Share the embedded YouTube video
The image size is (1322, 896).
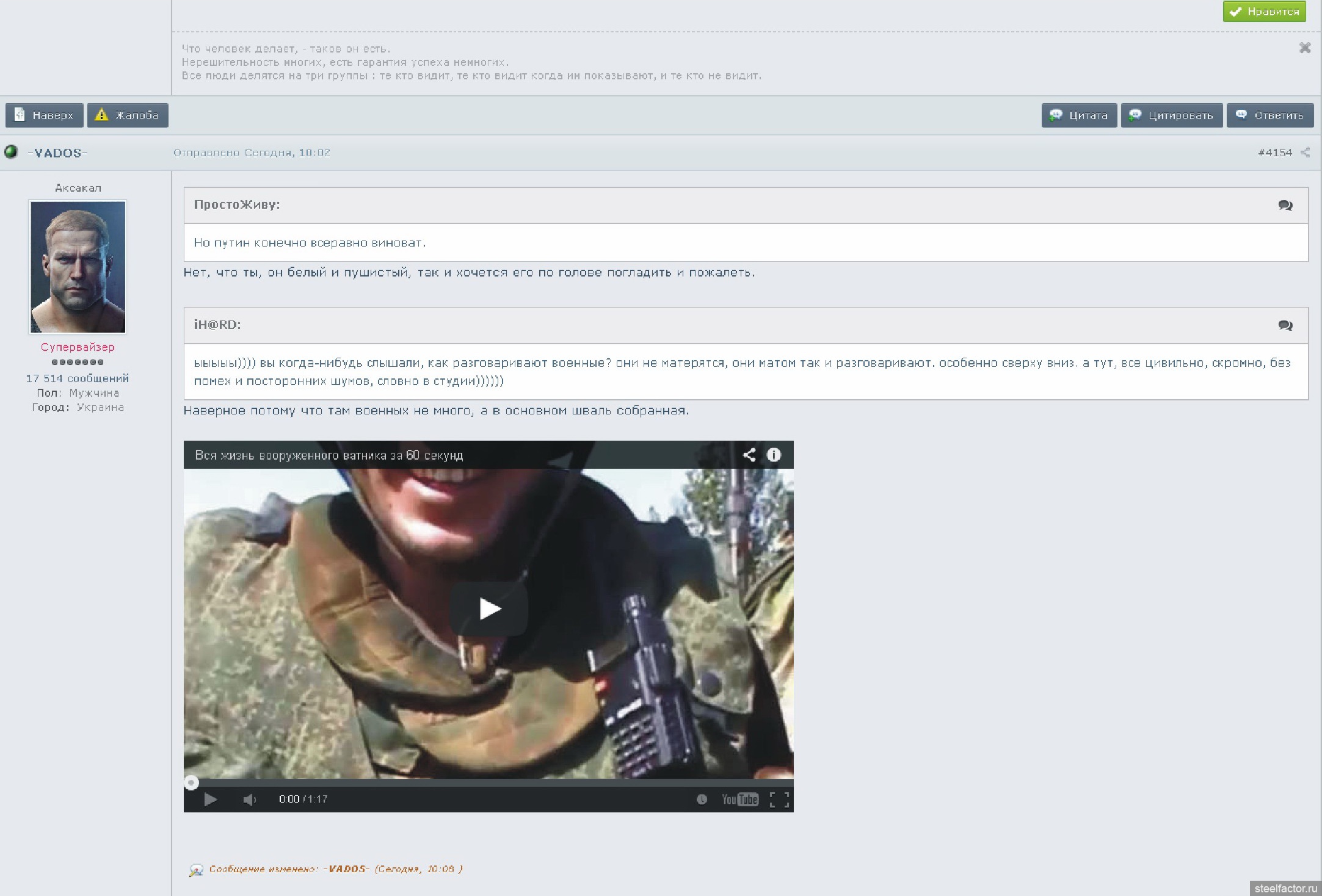pyautogui.click(x=749, y=455)
